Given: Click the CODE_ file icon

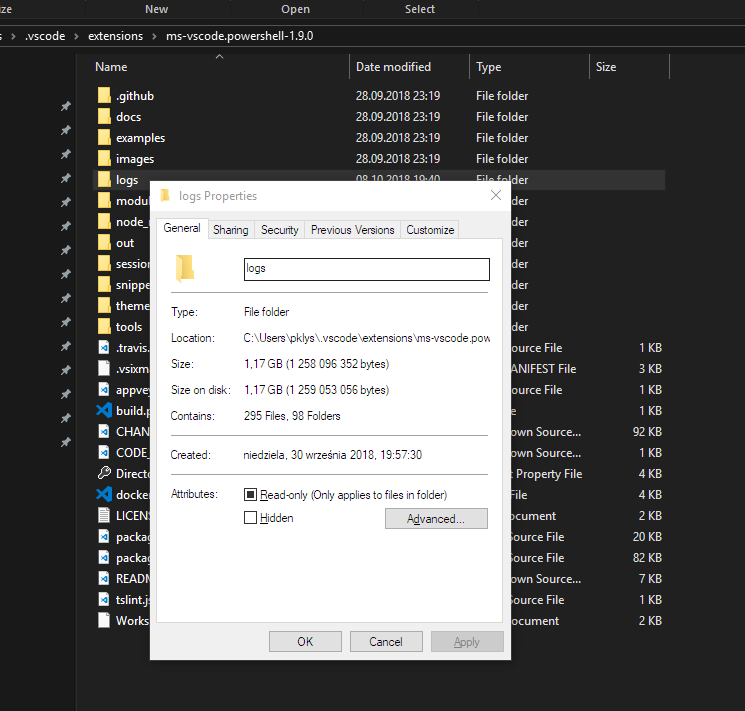Looking at the screenshot, I should point(104,452).
